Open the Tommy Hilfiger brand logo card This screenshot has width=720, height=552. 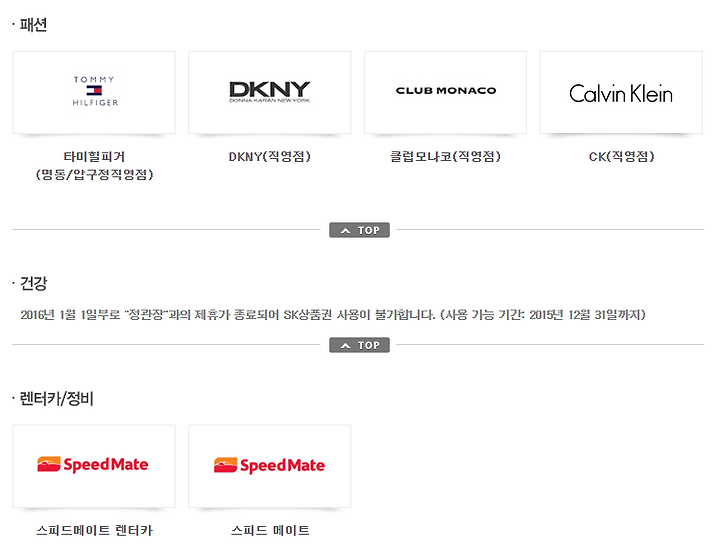click(x=94, y=92)
